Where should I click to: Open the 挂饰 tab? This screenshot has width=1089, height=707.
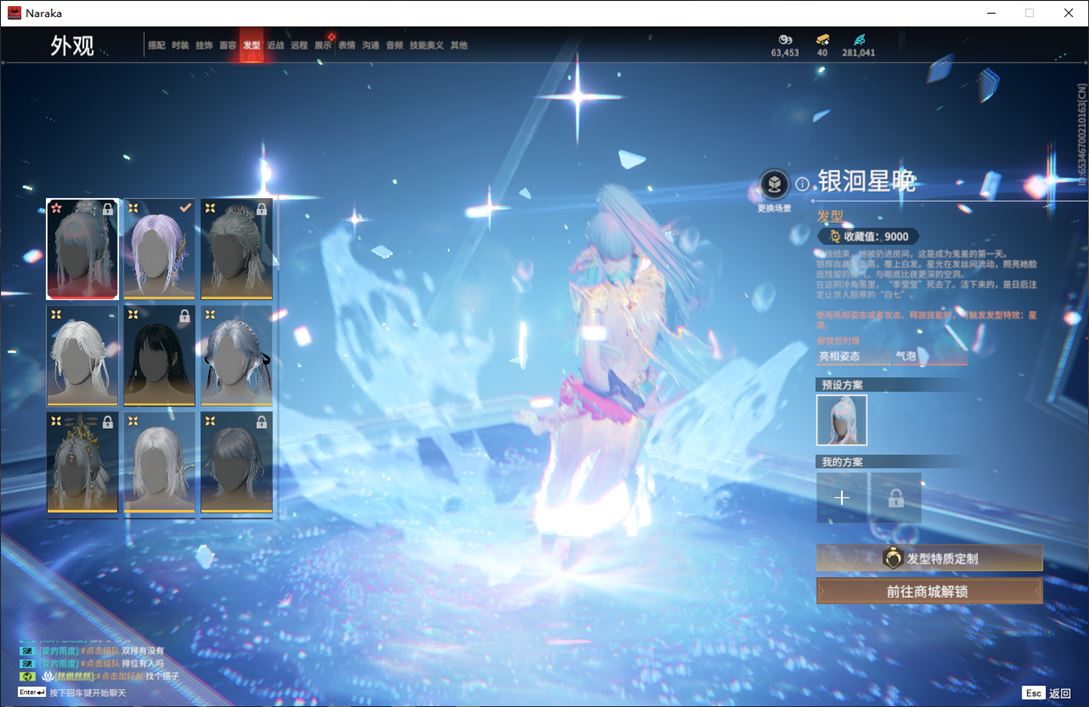click(x=203, y=45)
